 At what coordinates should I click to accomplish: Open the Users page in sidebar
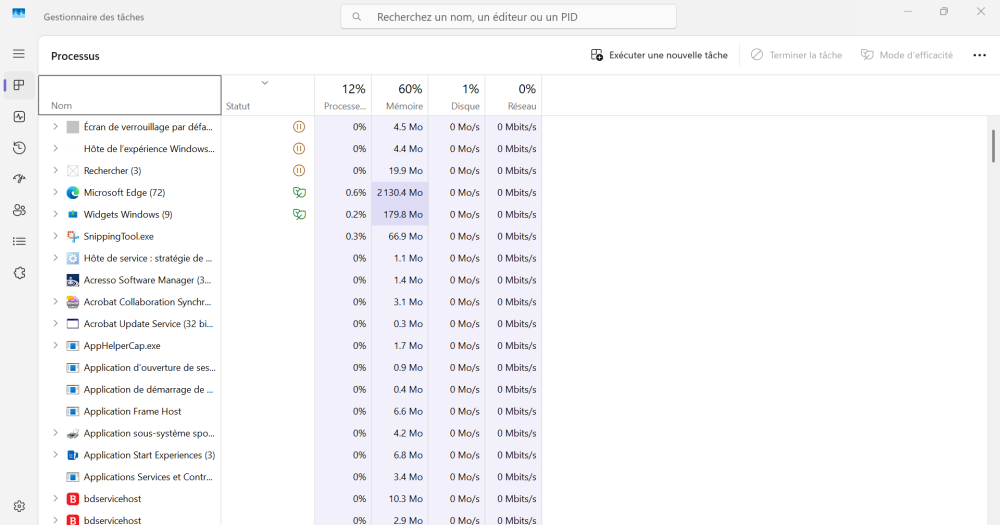click(19, 210)
